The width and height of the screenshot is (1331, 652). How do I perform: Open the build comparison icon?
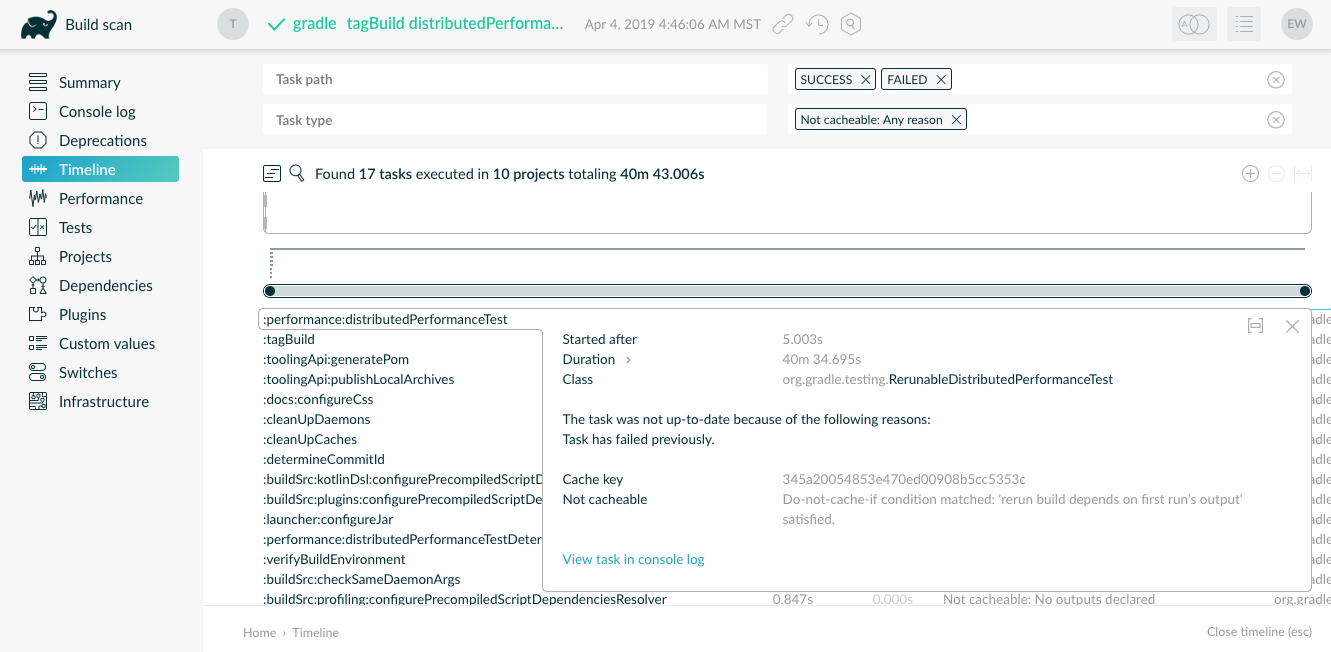1194,24
